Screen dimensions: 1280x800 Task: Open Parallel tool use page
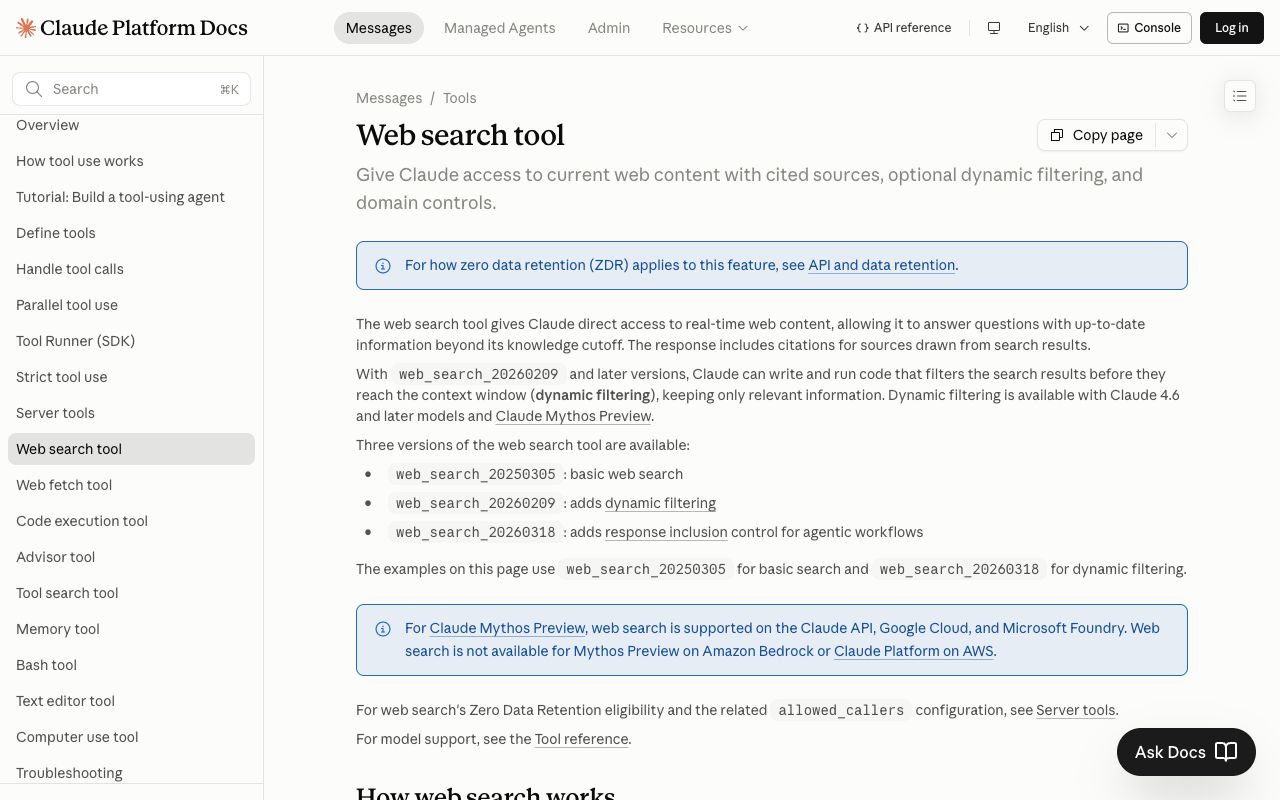131,305
